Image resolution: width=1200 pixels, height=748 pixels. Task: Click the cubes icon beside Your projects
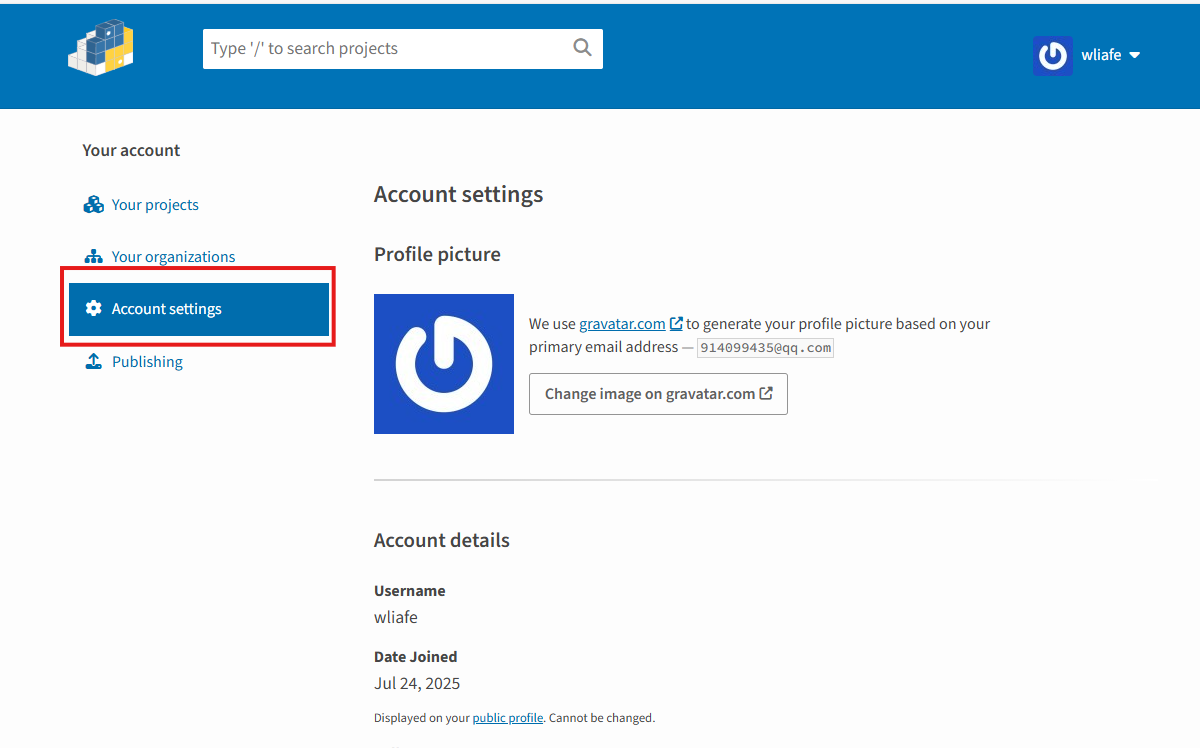coord(94,205)
